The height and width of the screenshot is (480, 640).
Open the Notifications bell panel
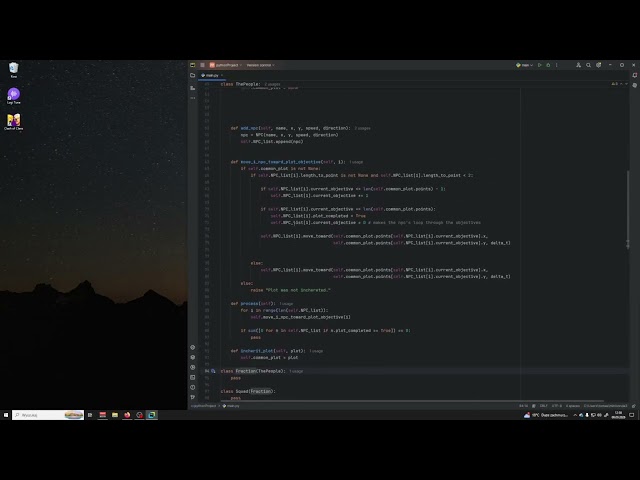coord(635,75)
